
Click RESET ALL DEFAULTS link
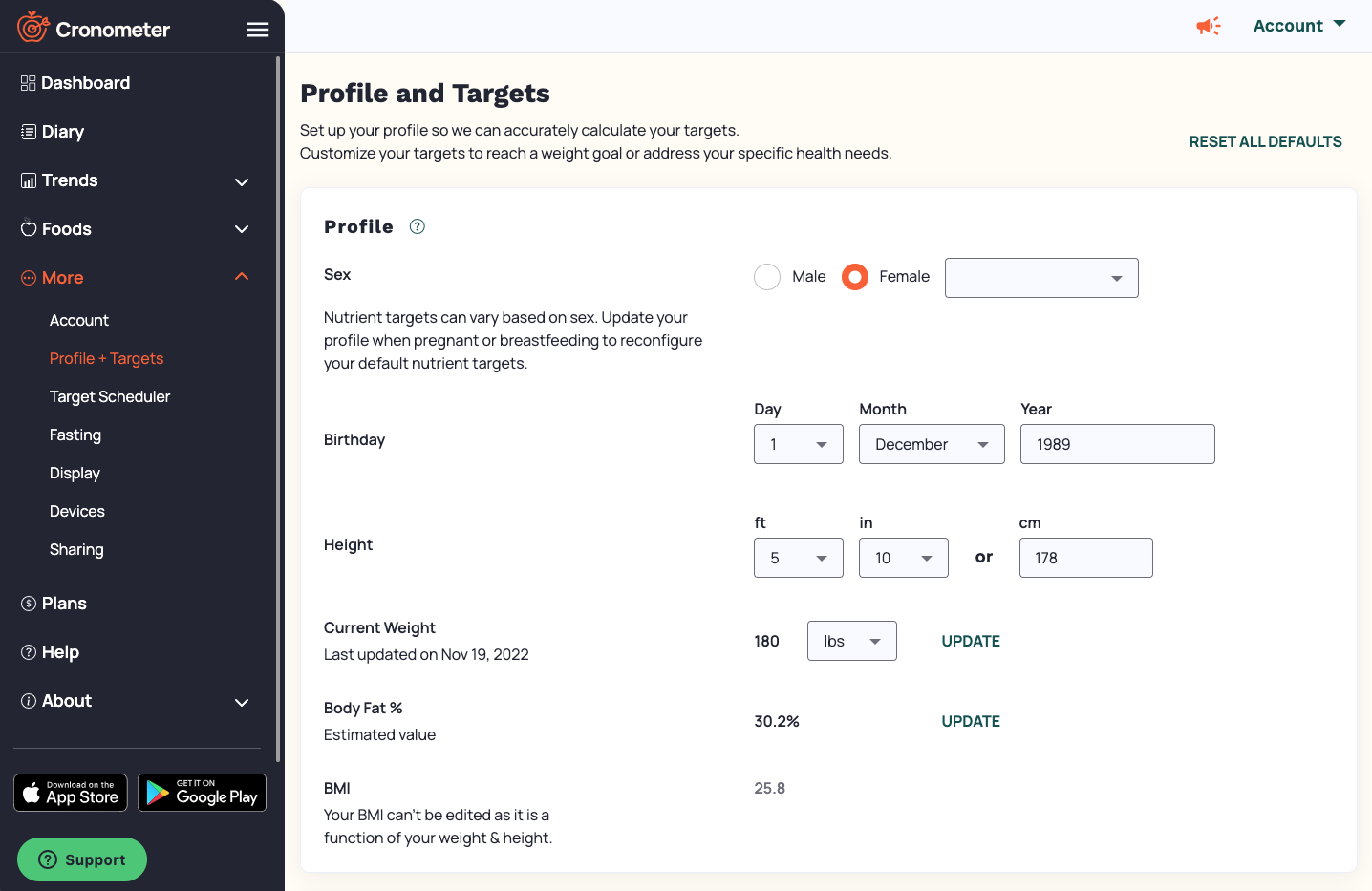[x=1265, y=141]
